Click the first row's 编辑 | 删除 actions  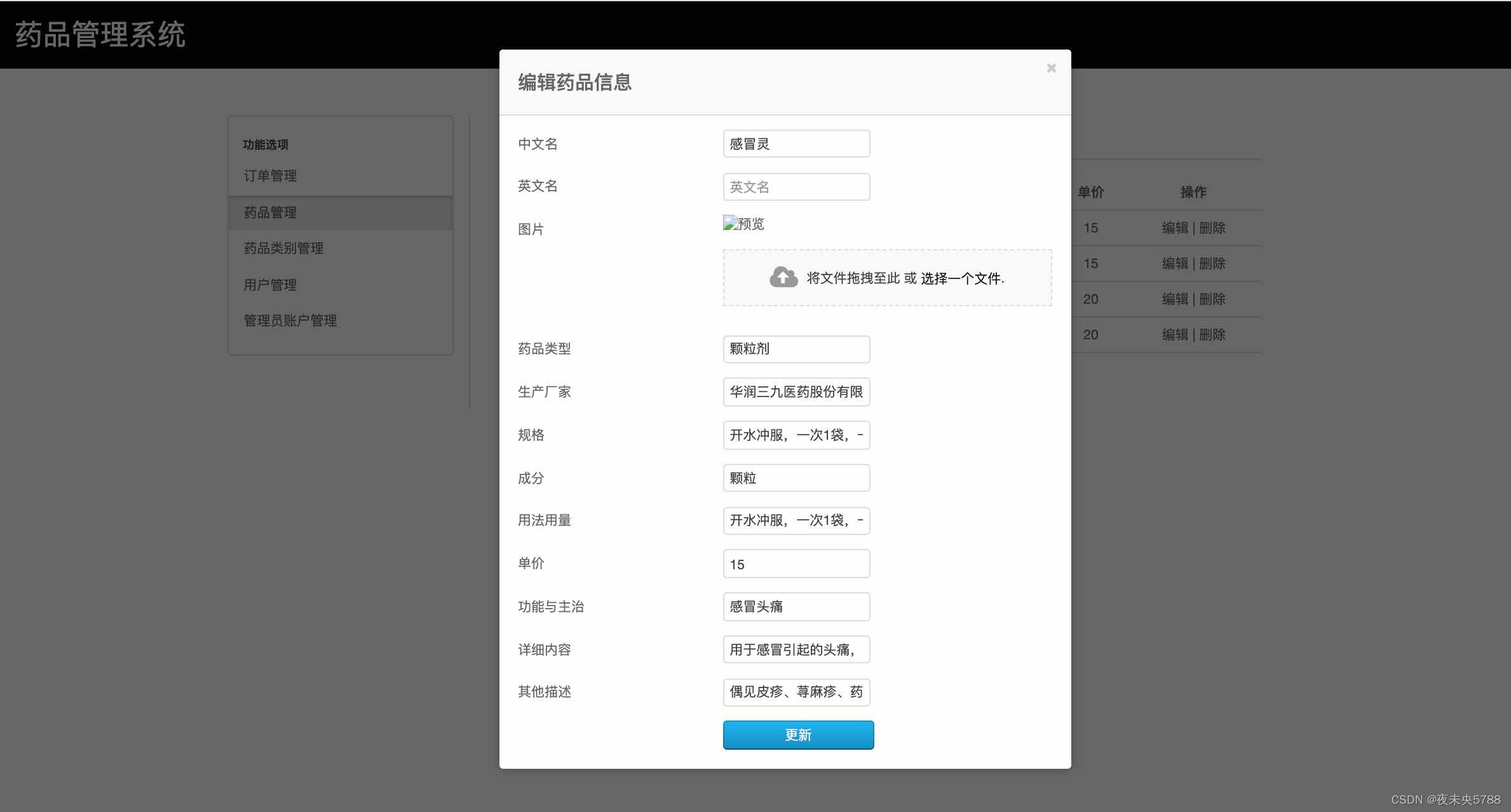point(1193,228)
